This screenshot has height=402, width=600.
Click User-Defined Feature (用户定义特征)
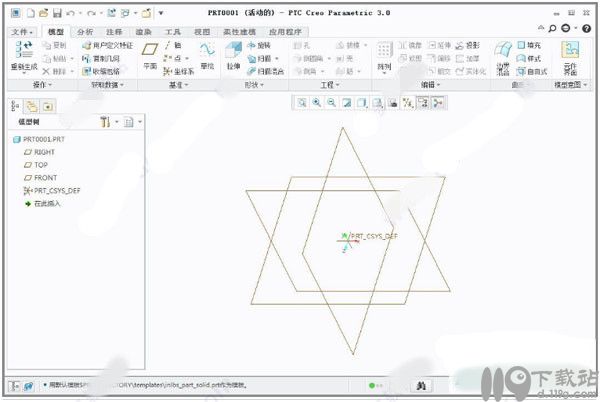click(x=108, y=46)
